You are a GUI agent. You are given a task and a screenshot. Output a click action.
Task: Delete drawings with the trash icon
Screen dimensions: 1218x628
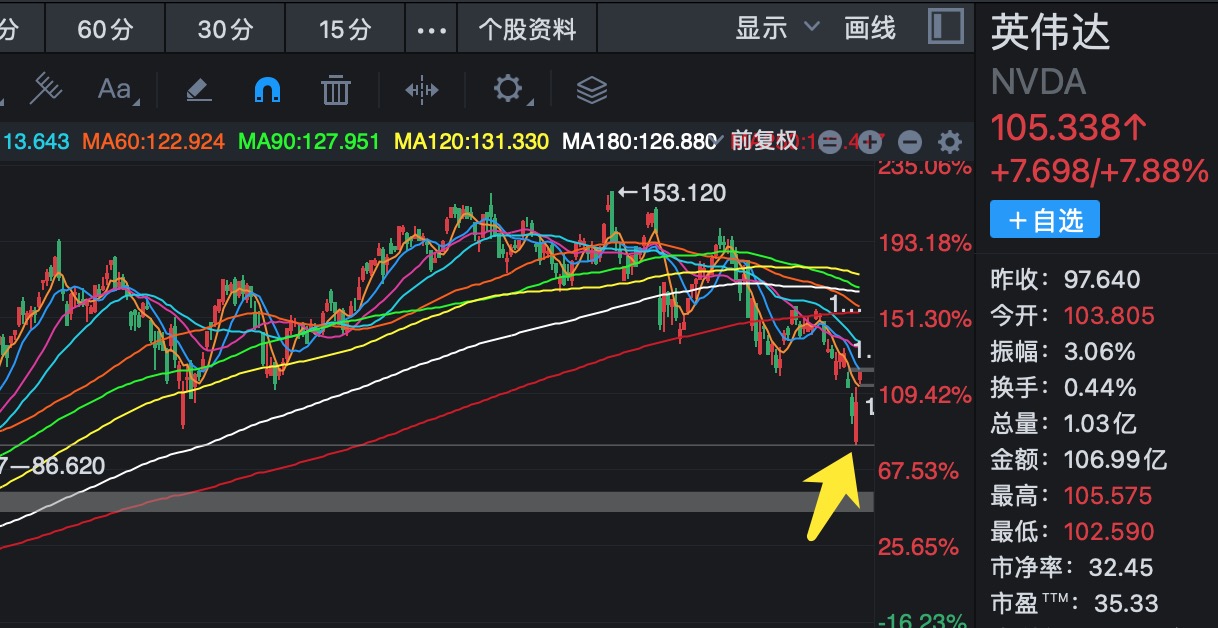[336, 90]
